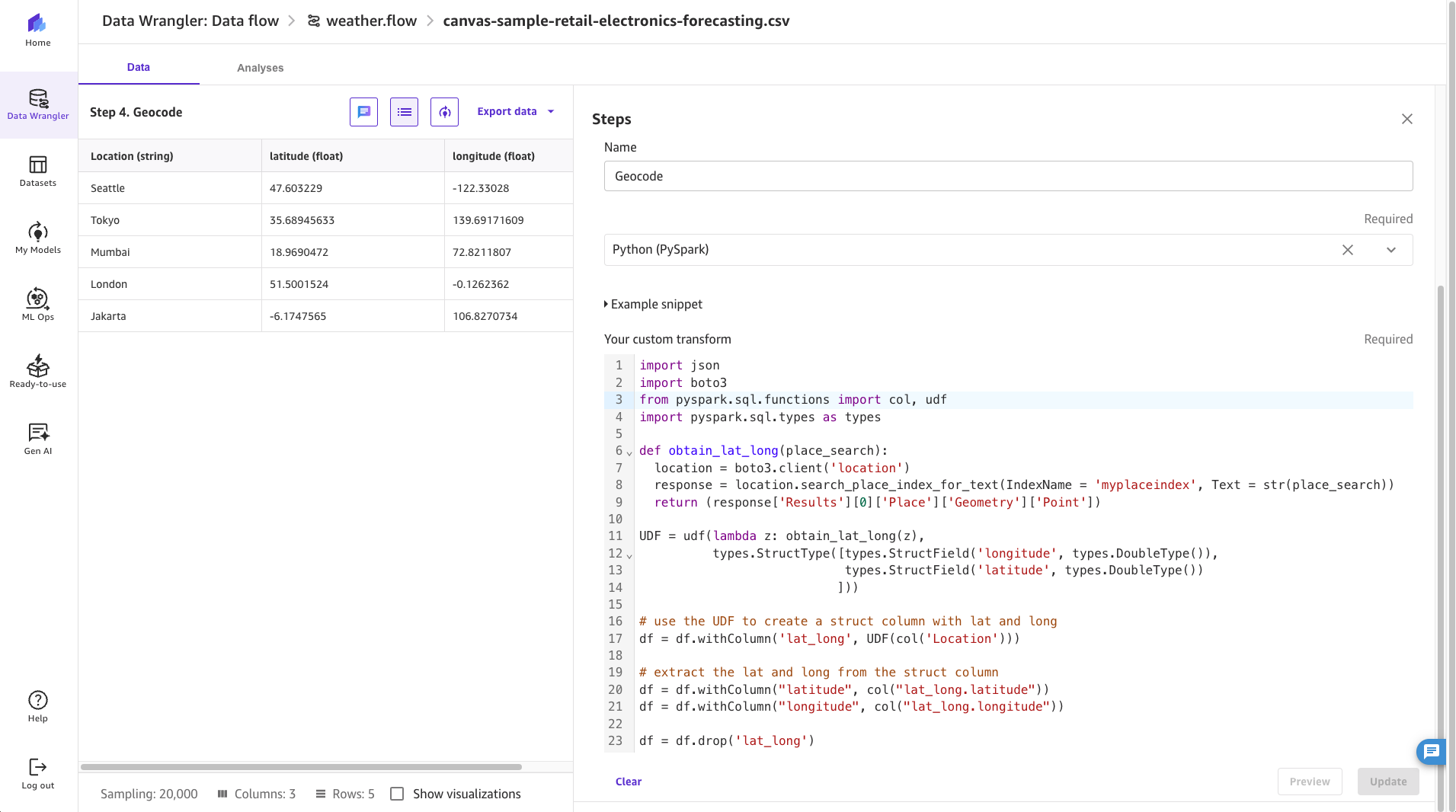
Task: Select the Mumbai cell
Action: coord(170,252)
